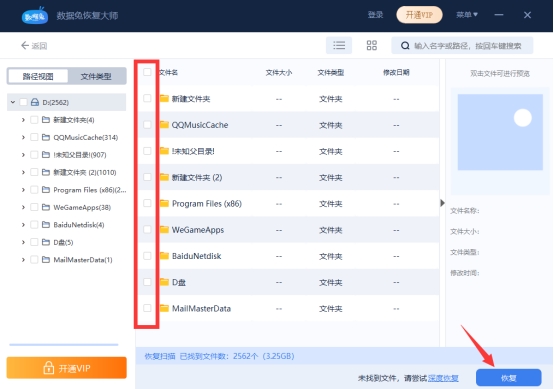The height and width of the screenshot is (389, 554).
Task: Switch to grid view icon
Action: pos(371,45)
